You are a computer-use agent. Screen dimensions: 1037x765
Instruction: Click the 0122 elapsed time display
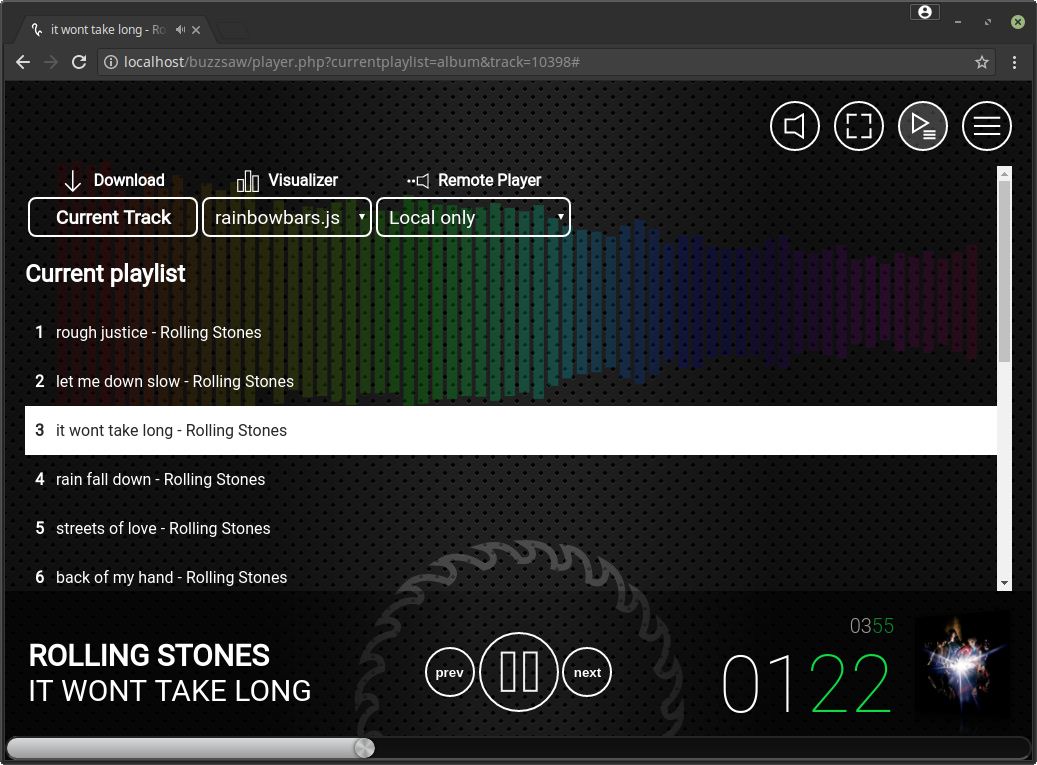(x=807, y=684)
